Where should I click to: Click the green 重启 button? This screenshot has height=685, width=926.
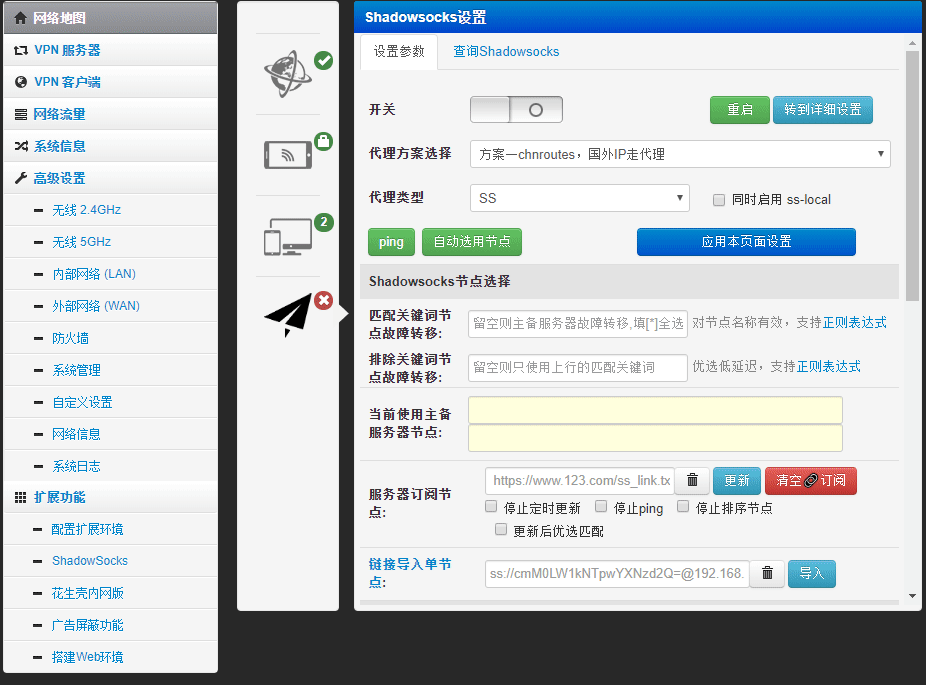[x=740, y=110]
